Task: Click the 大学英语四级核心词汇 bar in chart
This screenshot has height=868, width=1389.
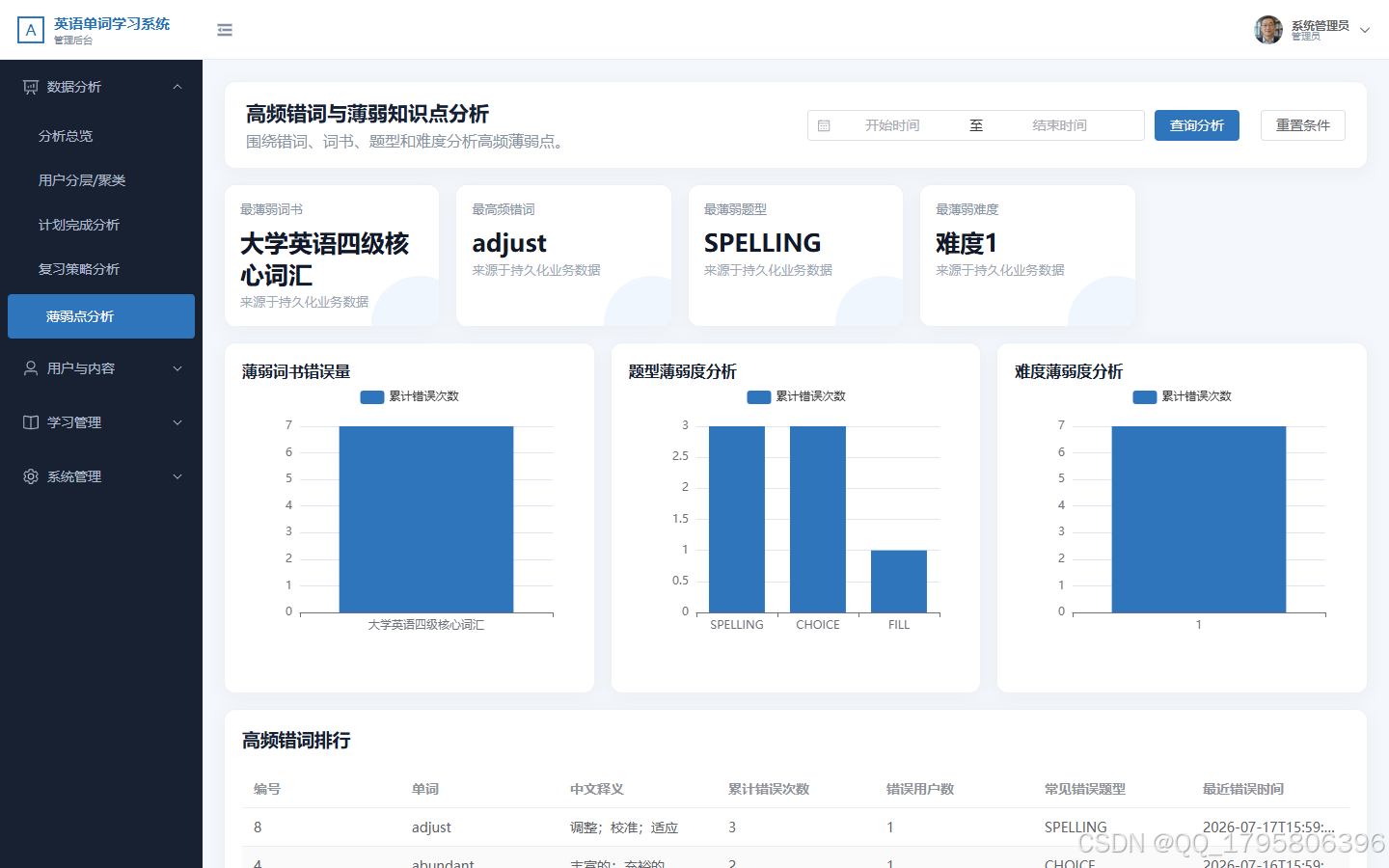Action: point(426,519)
